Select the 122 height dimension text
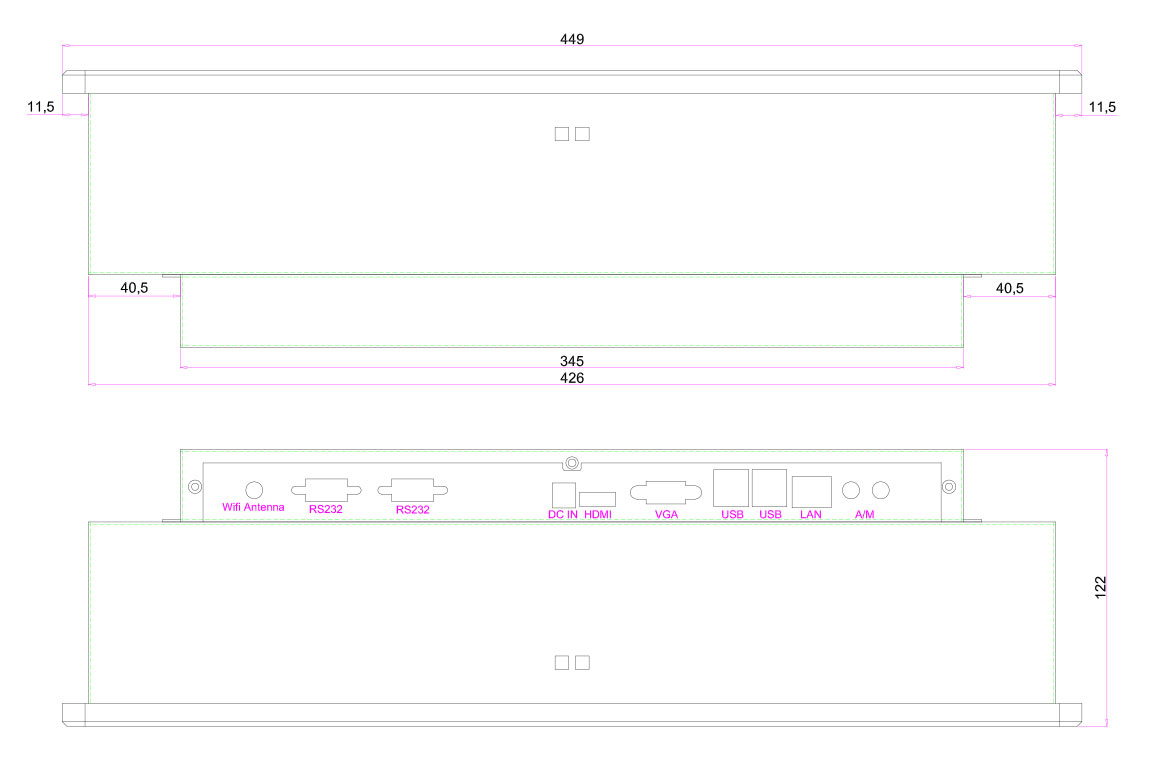The width and height of the screenshot is (1162, 768). pyautogui.click(x=1099, y=588)
